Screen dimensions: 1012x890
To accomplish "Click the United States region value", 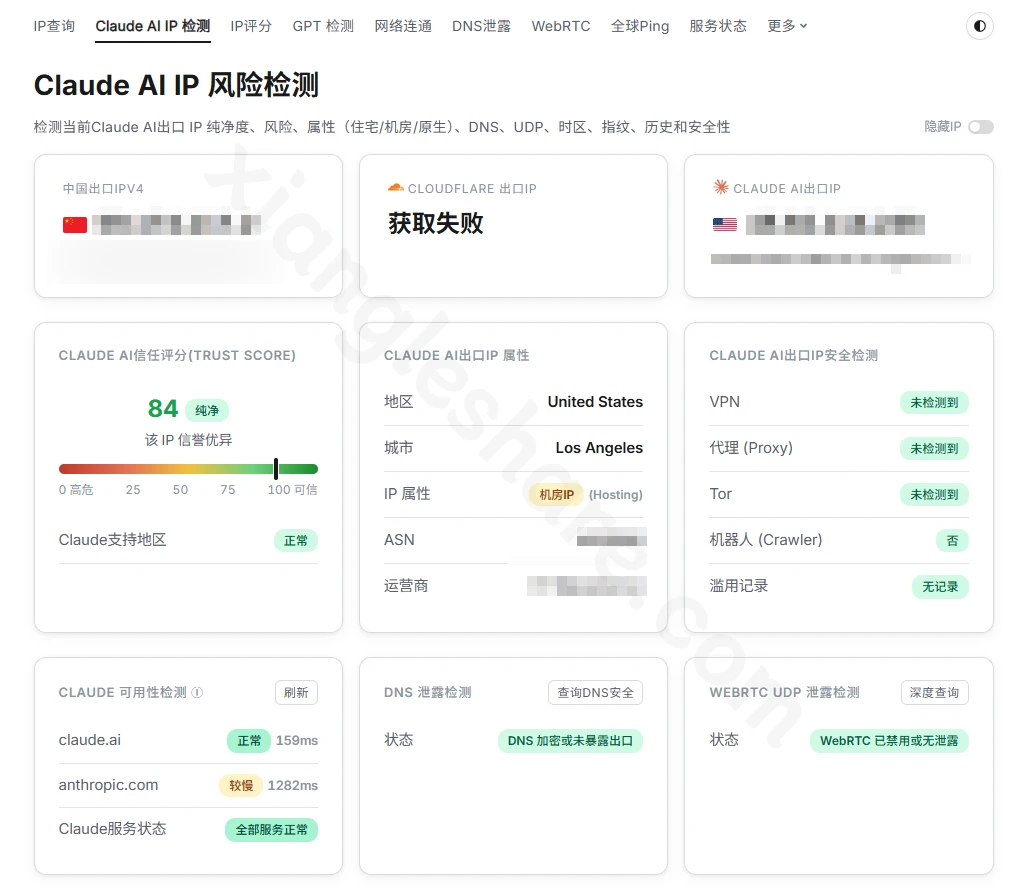I will (x=595, y=401).
